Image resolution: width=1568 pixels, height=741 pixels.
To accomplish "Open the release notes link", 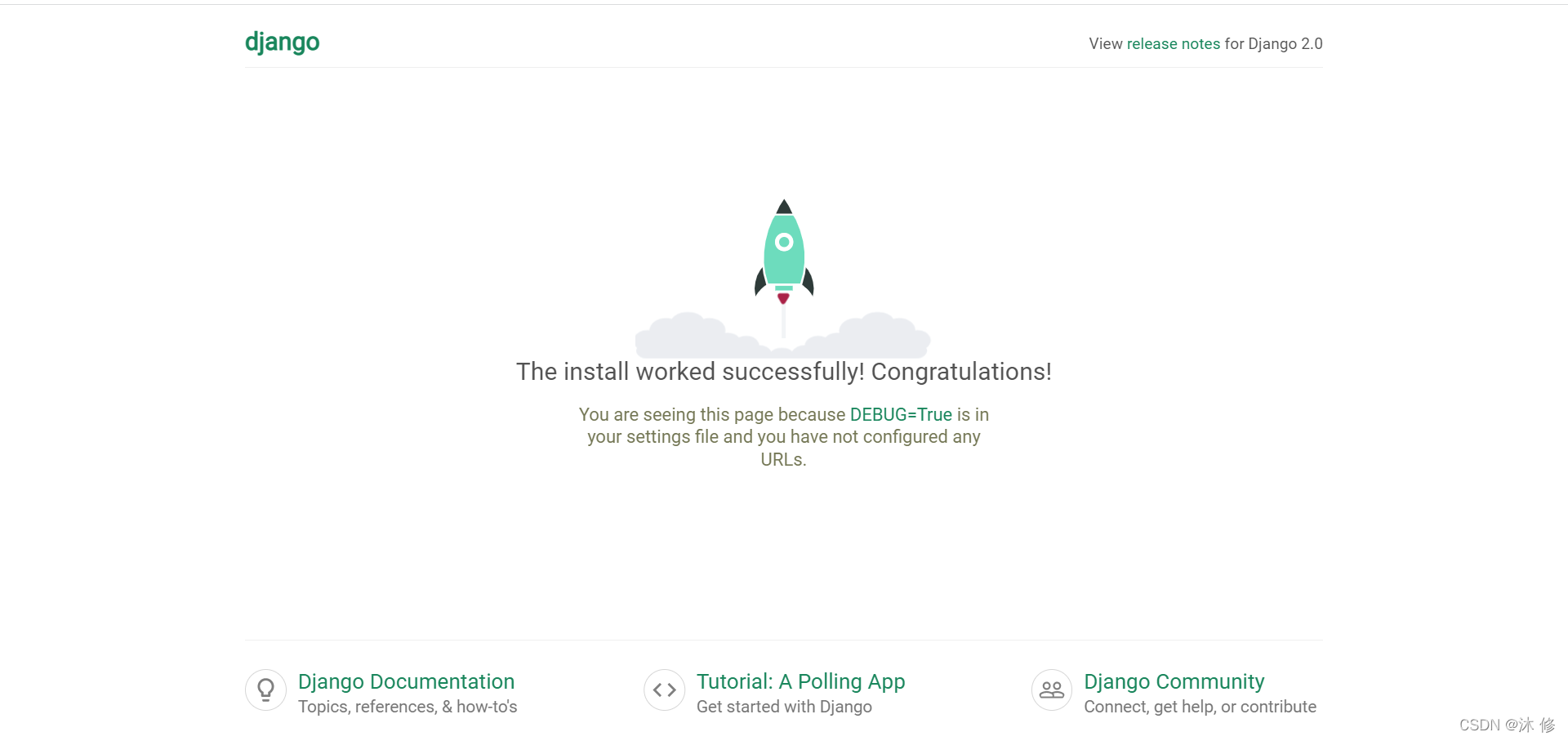I will (x=1173, y=44).
